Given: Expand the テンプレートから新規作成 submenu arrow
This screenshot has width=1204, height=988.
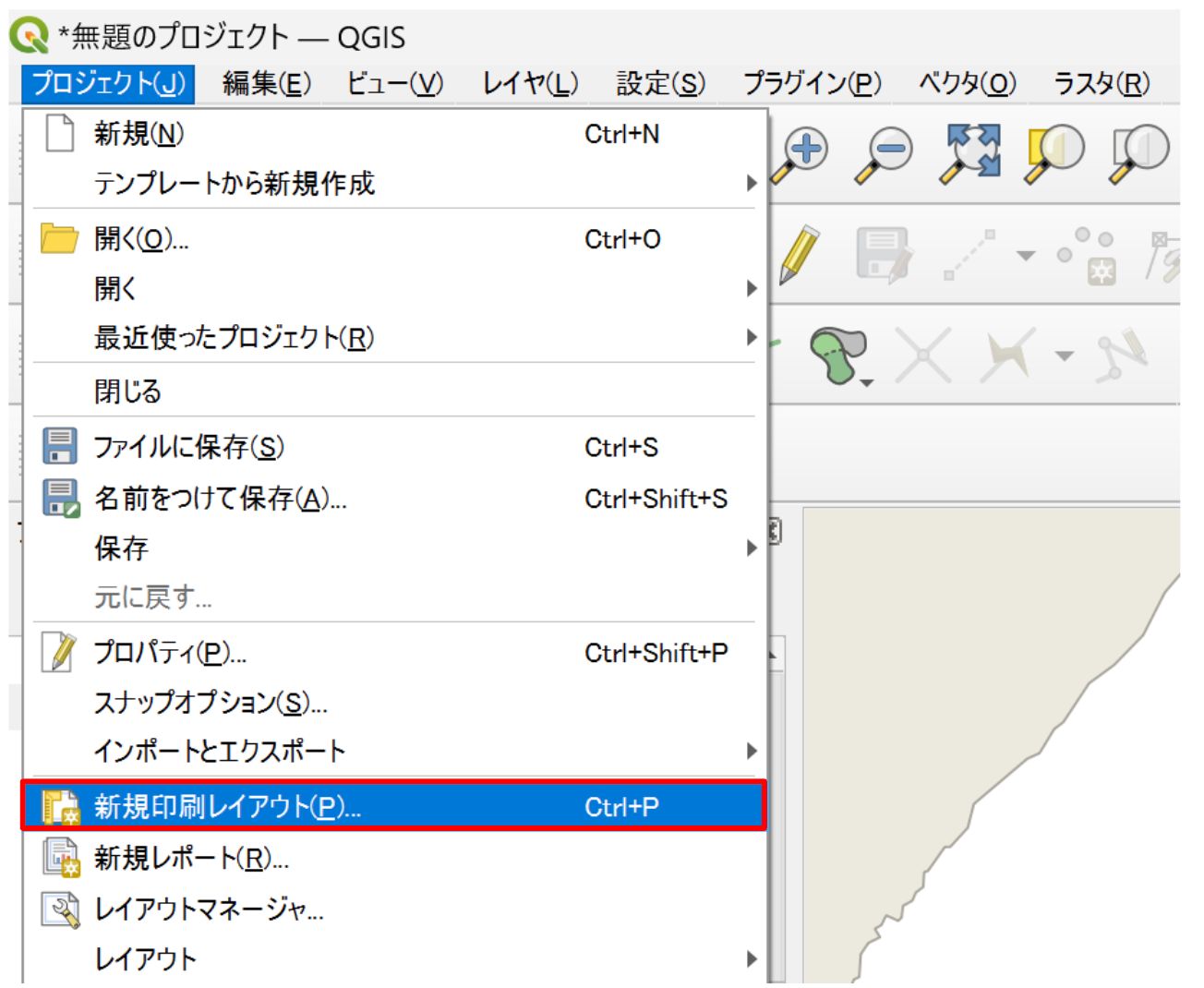Looking at the screenshot, I should (x=752, y=184).
